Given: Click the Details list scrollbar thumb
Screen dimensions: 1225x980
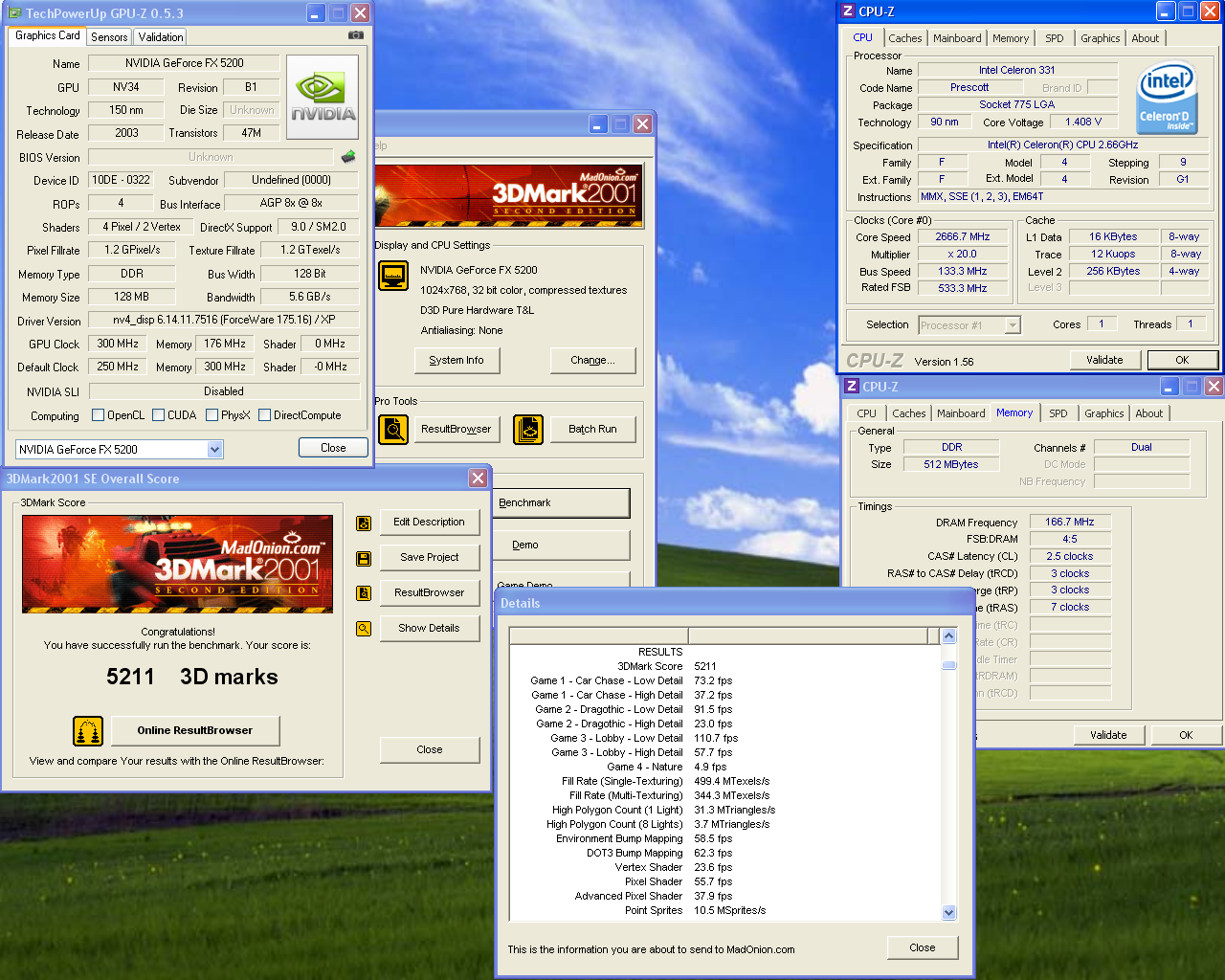Looking at the screenshot, I should point(949,664).
